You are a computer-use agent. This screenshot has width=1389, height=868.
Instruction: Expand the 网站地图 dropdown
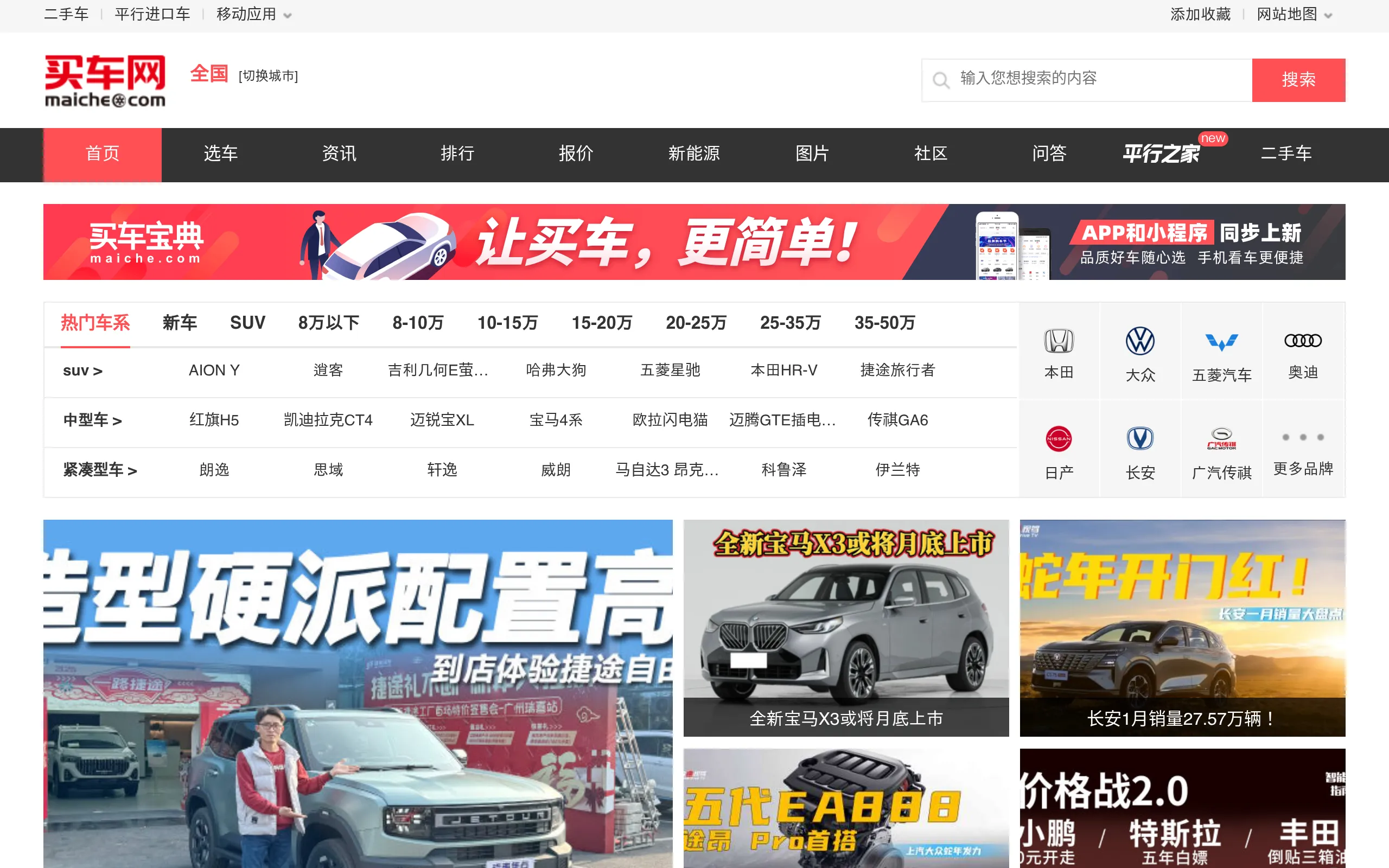click(x=1295, y=14)
